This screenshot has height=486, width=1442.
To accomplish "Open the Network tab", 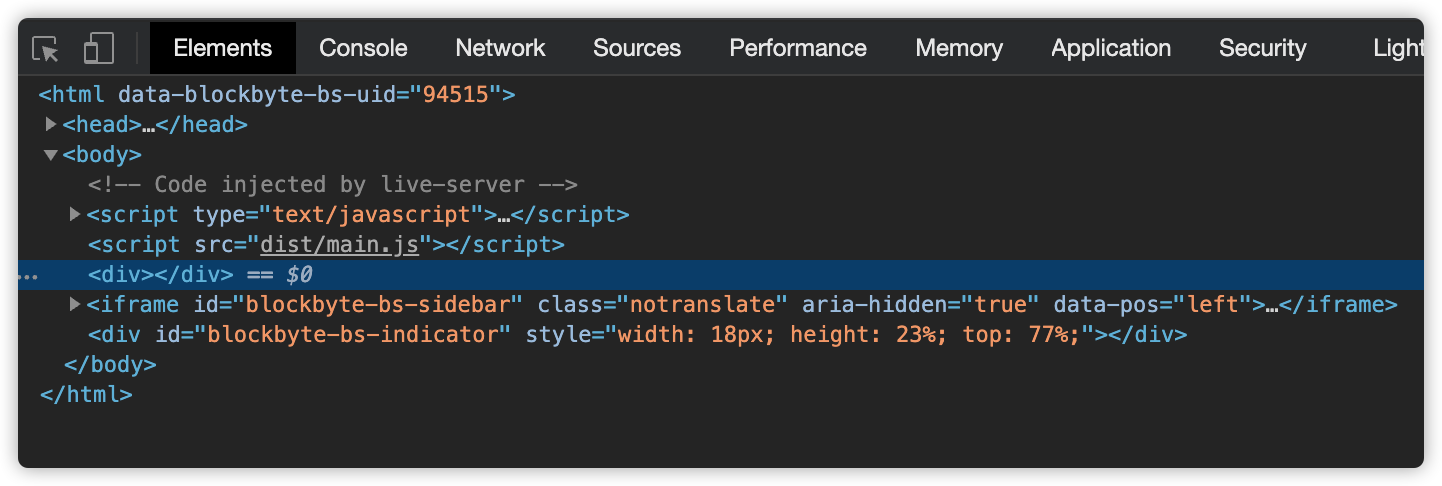I will tap(500, 48).
